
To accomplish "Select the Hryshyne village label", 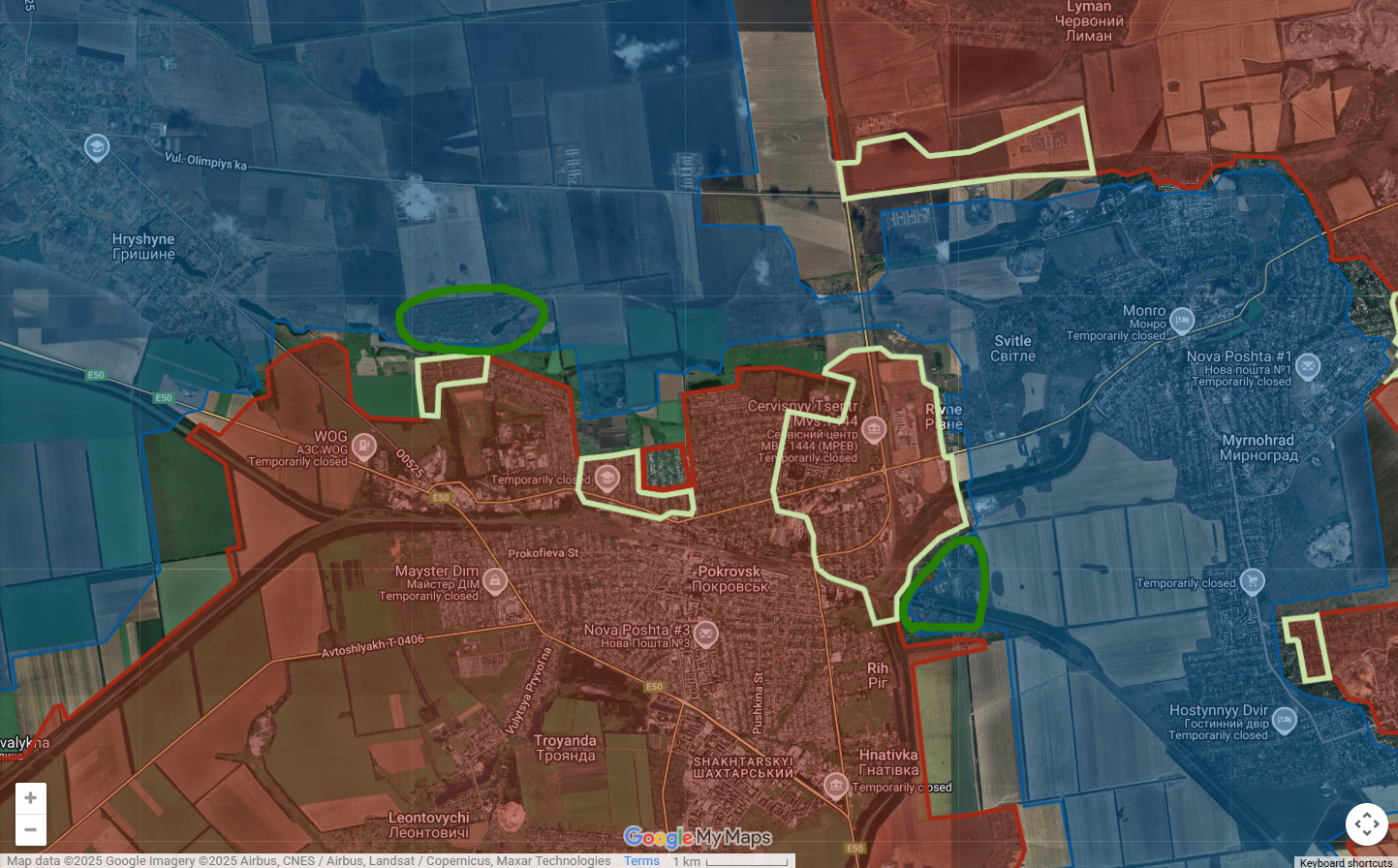I will point(143,247).
